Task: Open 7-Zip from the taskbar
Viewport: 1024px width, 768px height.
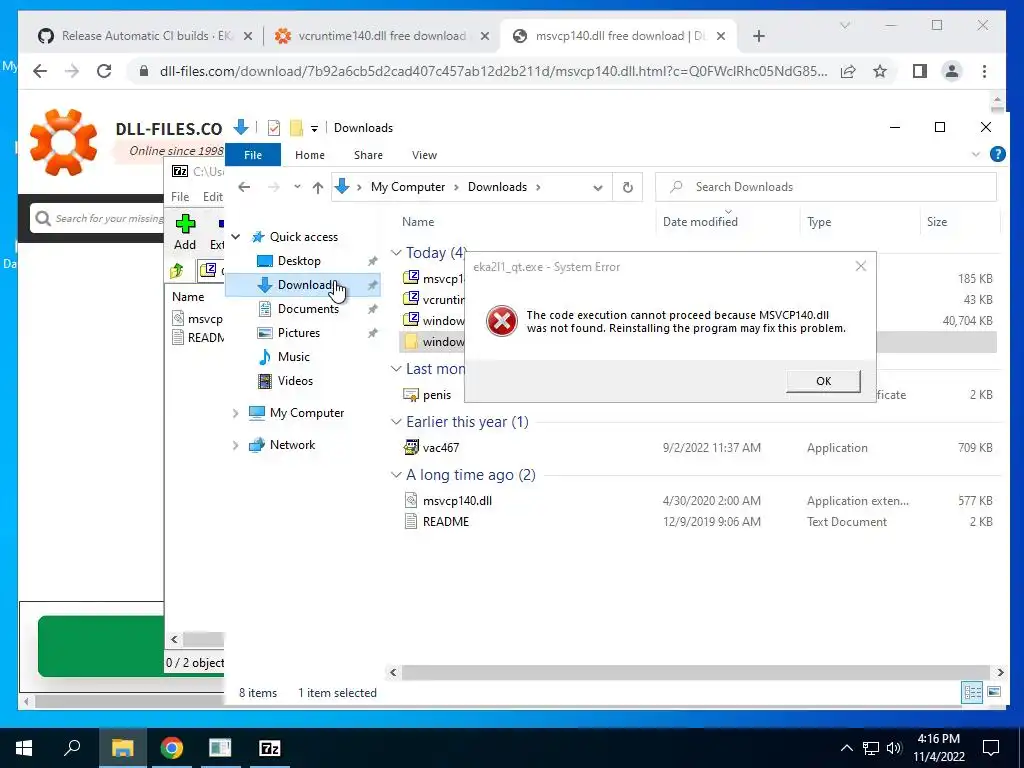Action: click(x=270, y=748)
